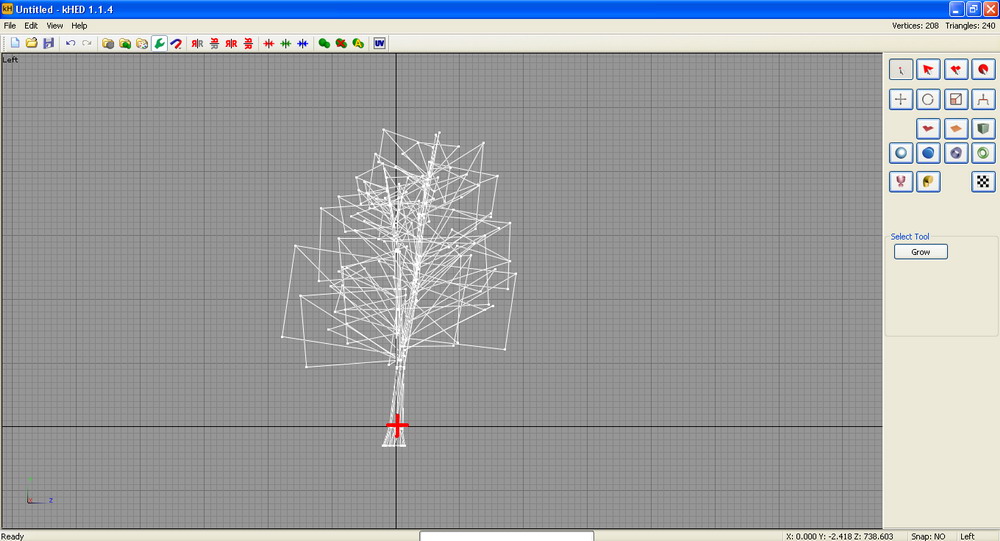Click the blue weld vertices icon
1000x541 pixels.
pos(303,43)
